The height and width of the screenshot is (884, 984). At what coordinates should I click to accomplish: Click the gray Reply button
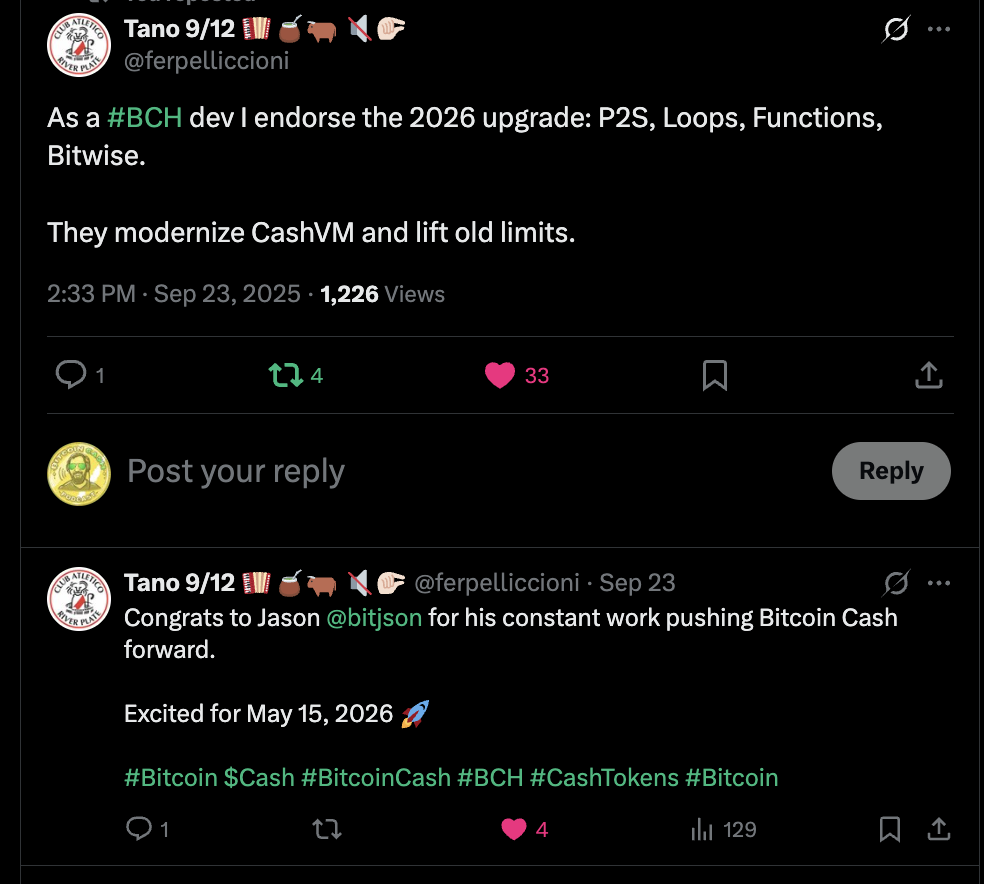click(x=890, y=471)
